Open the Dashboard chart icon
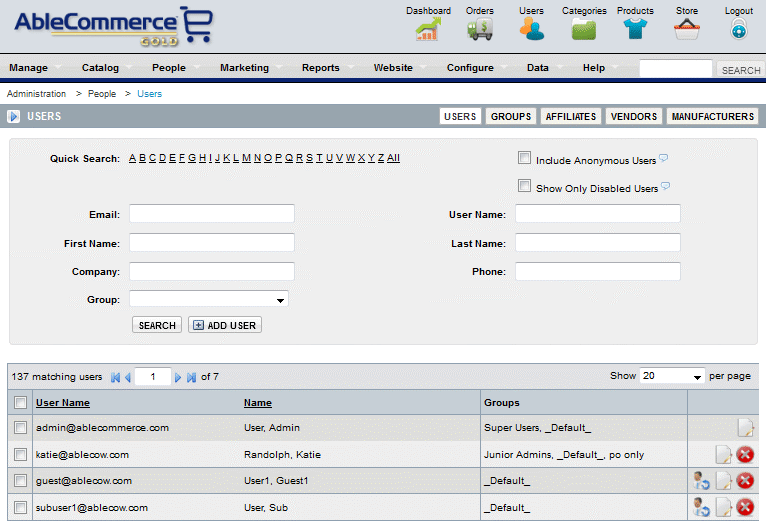Screen dimensions: 766x521 click(428, 29)
